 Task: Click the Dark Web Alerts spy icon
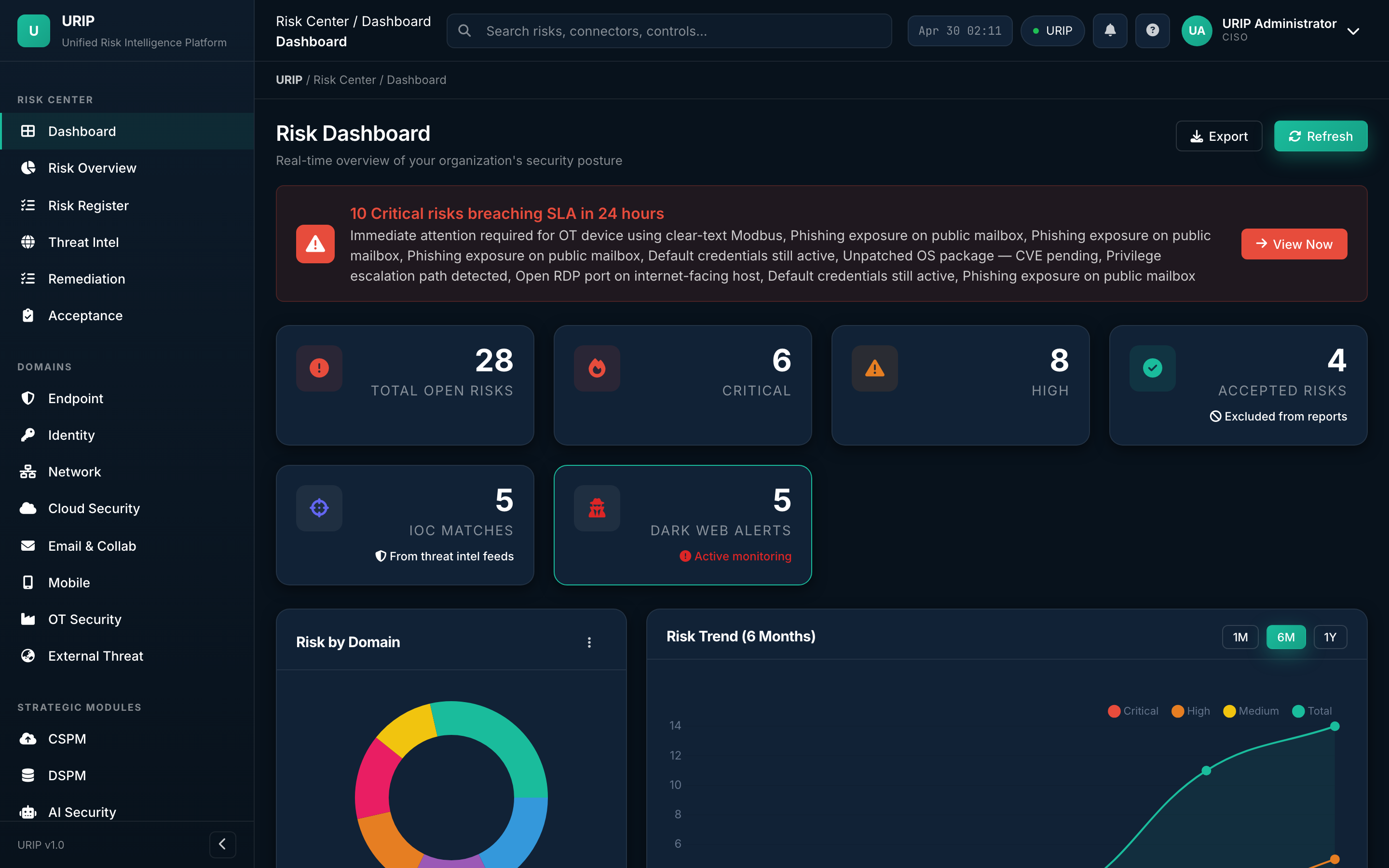coord(597,508)
